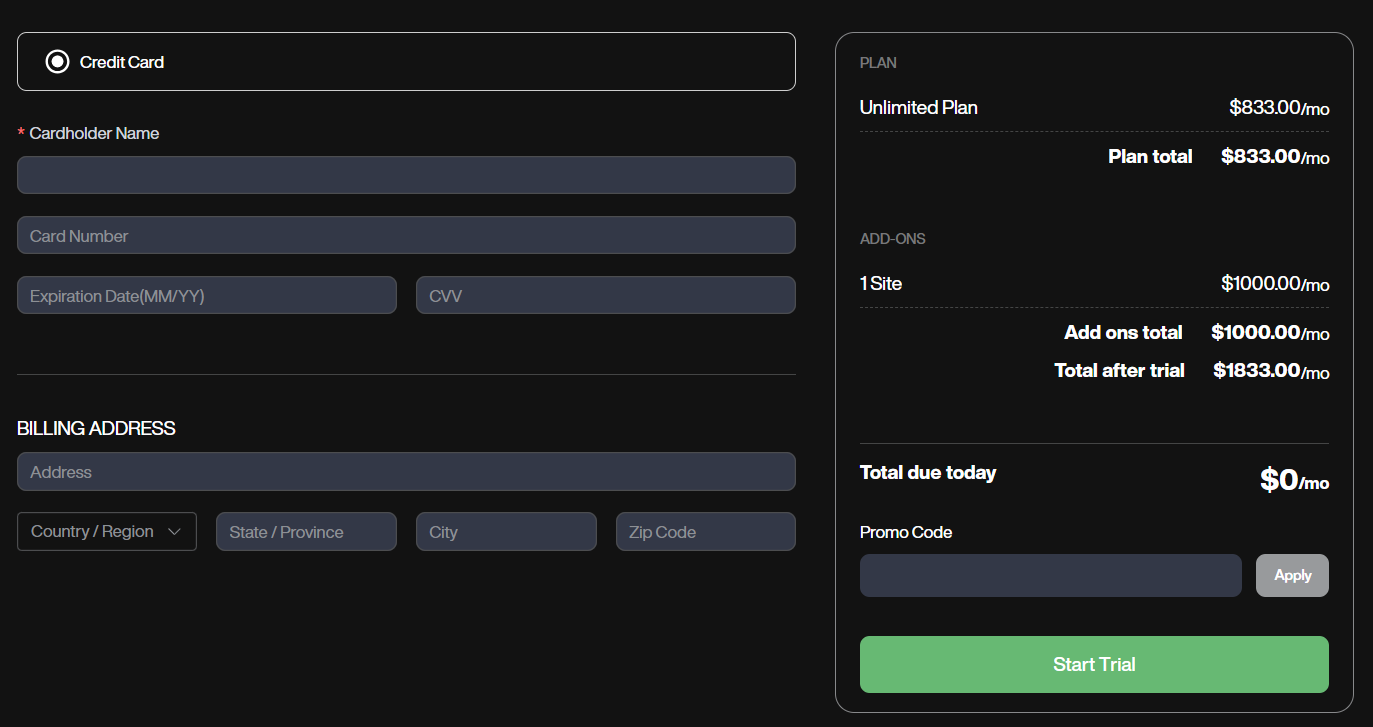1373x727 pixels.
Task: Click the green Start Trial button
Action: pyautogui.click(x=1094, y=665)
